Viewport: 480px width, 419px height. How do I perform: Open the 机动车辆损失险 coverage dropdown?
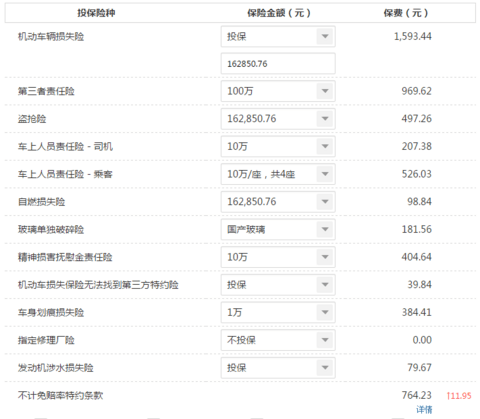278,36
